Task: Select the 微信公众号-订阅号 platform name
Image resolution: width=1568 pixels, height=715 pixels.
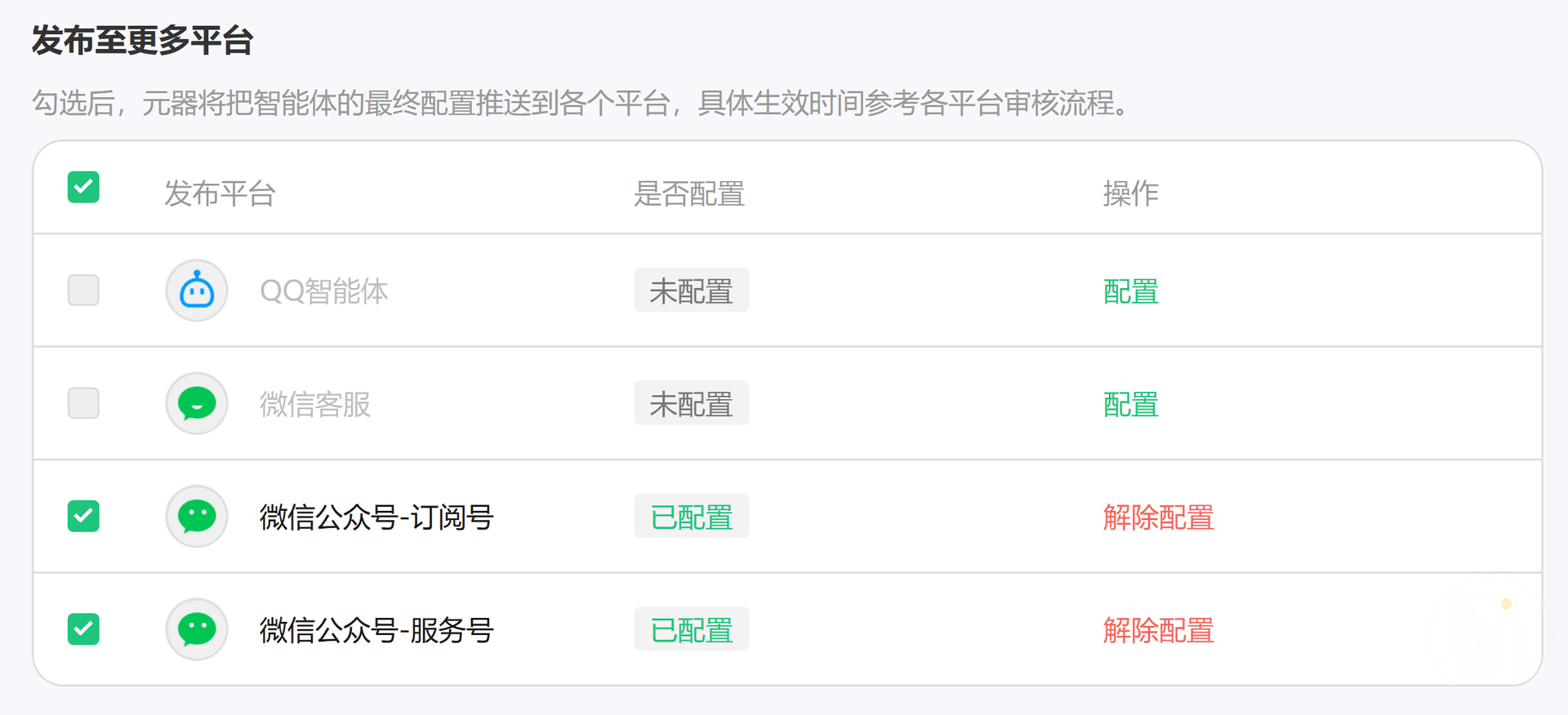Action: tap(376, 517)
